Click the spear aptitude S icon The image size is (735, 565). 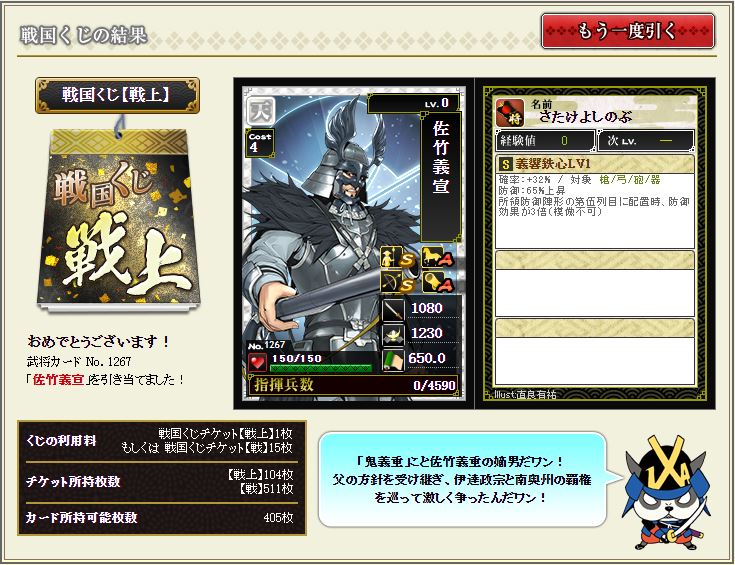[398, 257]
